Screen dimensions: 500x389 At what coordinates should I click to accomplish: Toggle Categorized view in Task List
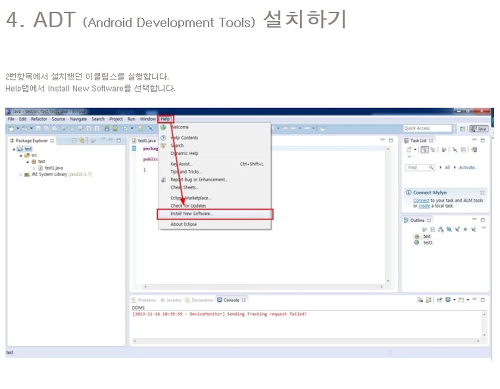coord(424,150)
